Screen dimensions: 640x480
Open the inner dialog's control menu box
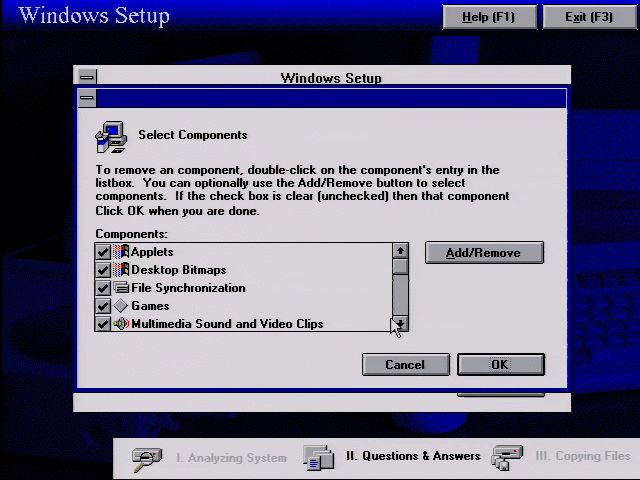pos(87,98)
